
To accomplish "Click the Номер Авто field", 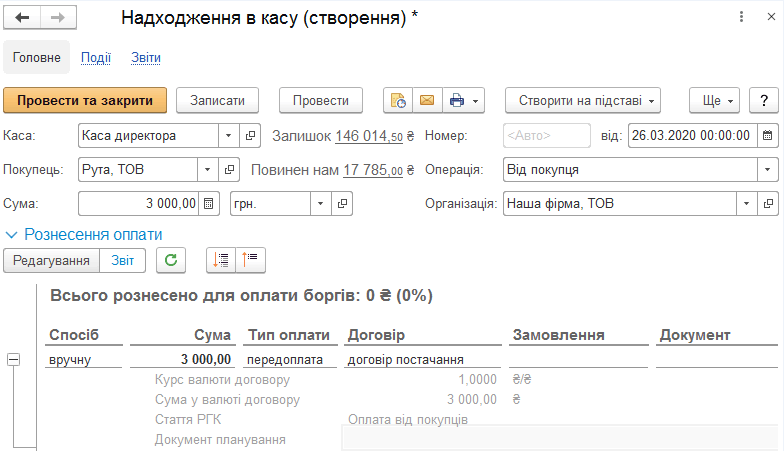I will point(546,136).
